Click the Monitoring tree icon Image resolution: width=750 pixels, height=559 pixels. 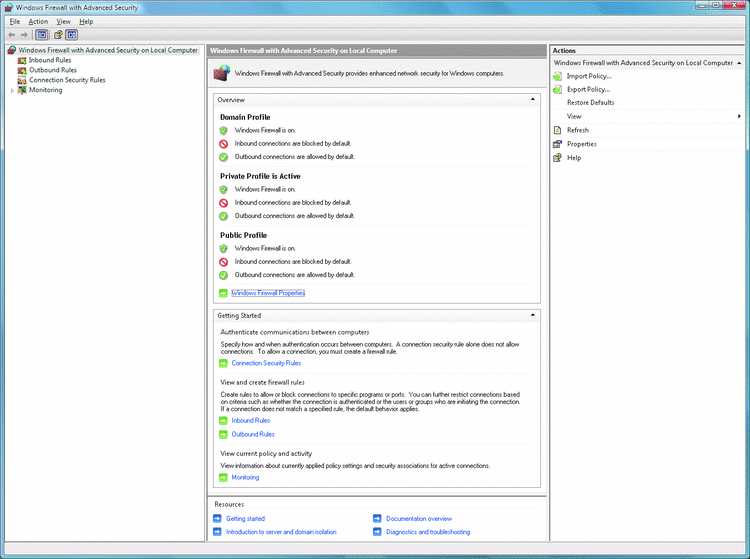(x=22, y=90)
